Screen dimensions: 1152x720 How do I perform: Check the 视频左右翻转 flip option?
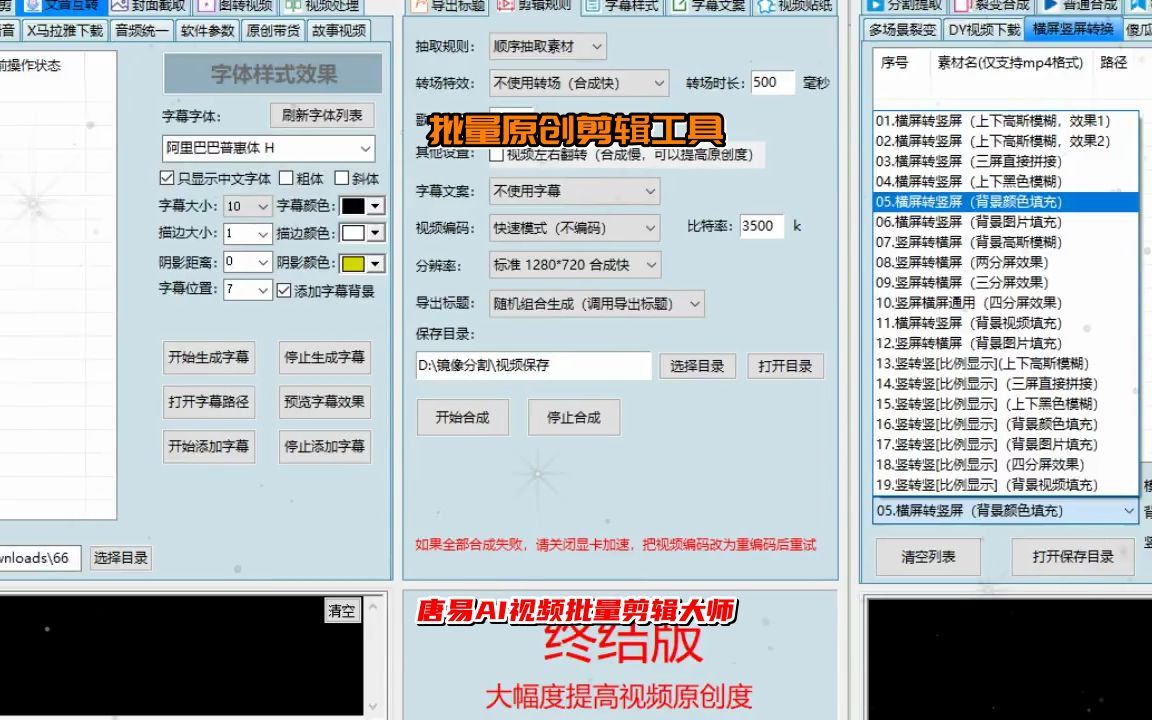[x=494, y=155]
